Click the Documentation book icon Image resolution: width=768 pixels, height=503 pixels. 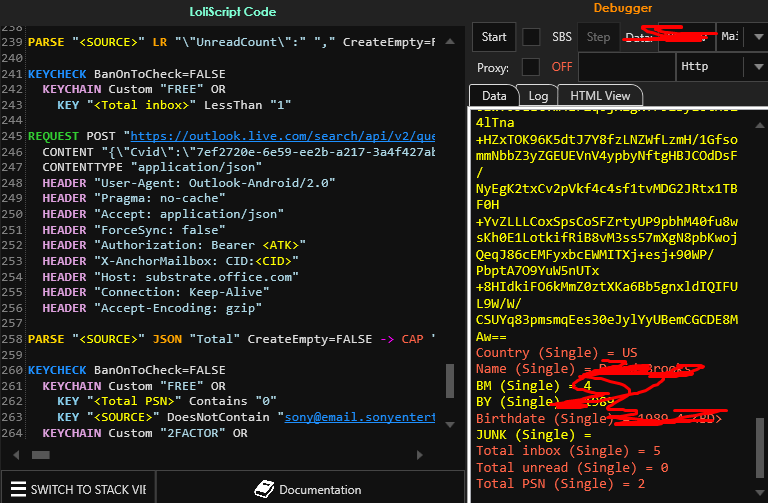tap(264, 489)
